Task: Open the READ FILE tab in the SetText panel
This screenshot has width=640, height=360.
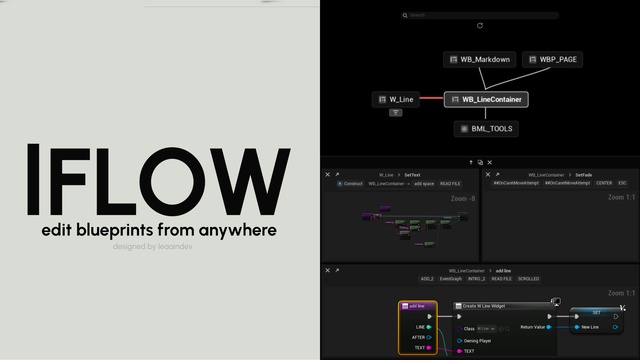Action: pyautogui.click(x=450, y=184)
